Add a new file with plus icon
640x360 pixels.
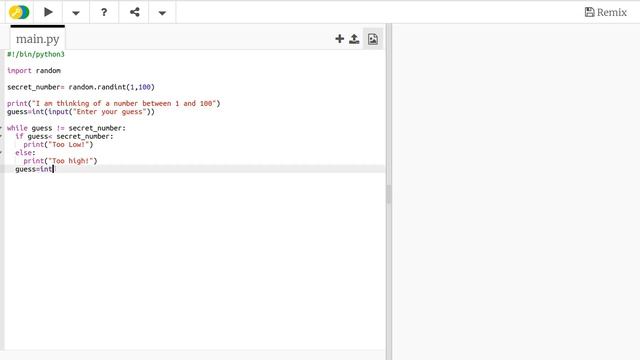(x=340, y=39)
